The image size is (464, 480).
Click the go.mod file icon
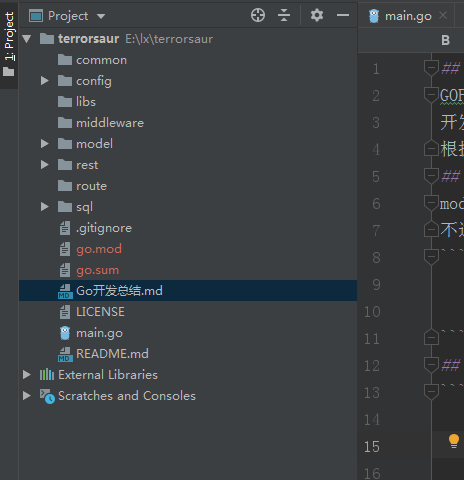(65, 249)
